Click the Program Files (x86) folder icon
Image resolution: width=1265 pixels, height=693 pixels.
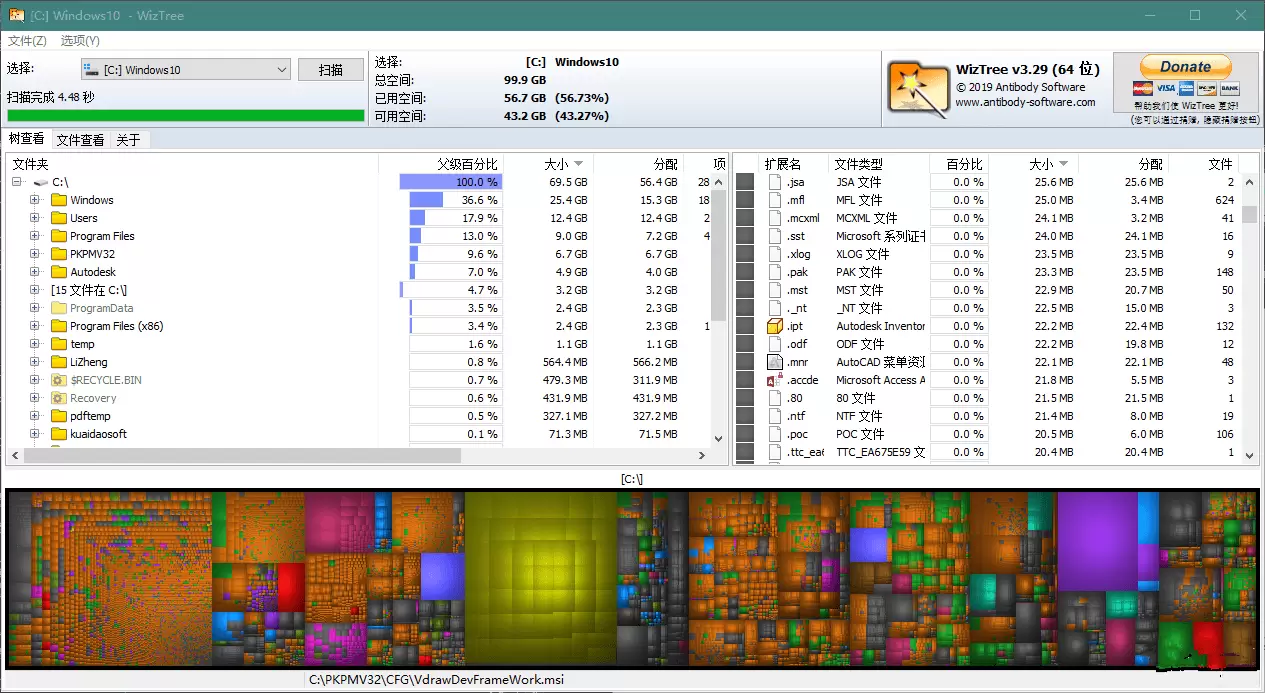pyautogui.click(x=59, y=326)
